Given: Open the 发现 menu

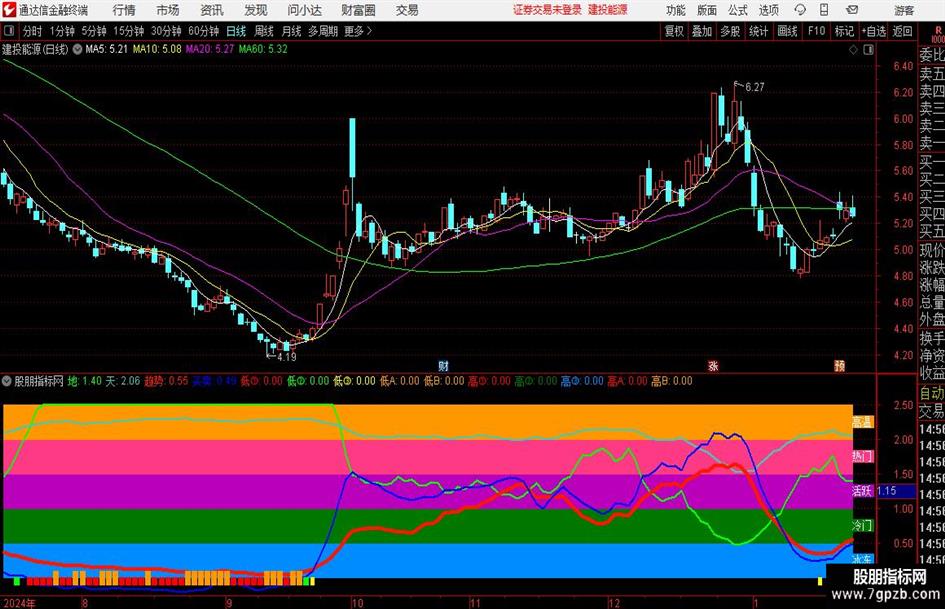Looking at the screenshot, I should tap(256, 10).
